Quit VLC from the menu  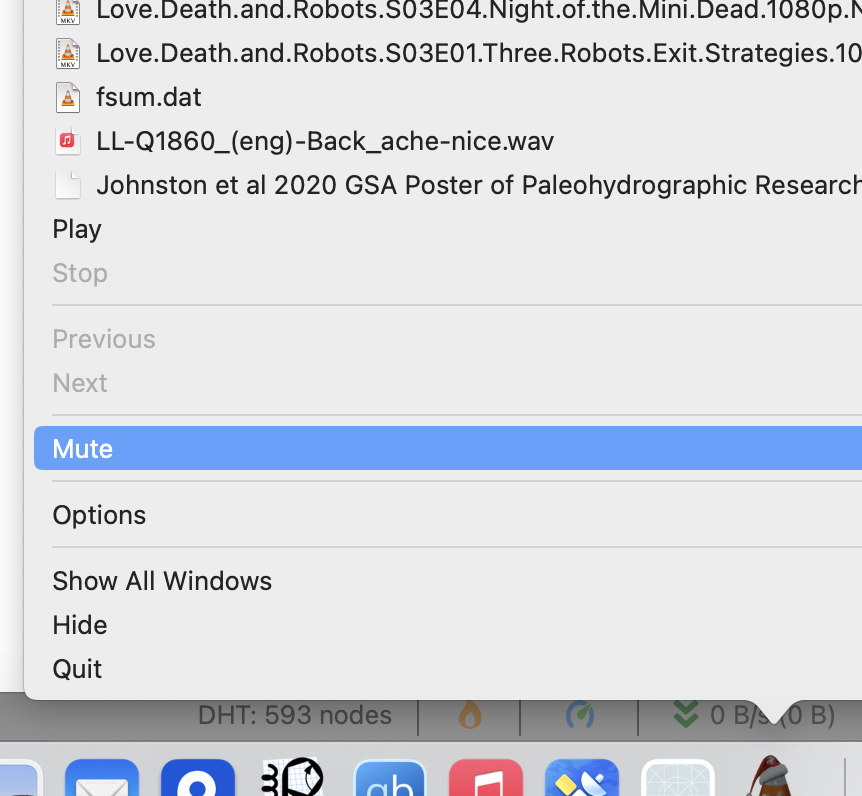(x=77, y=668)
